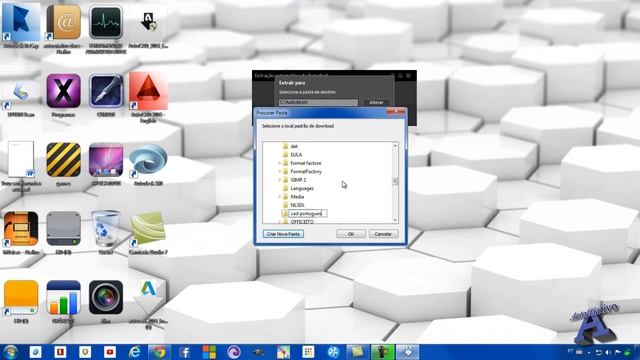640x360 pixels.
Task: Open the camera lens desktop icon
Action: pos(106,297)
